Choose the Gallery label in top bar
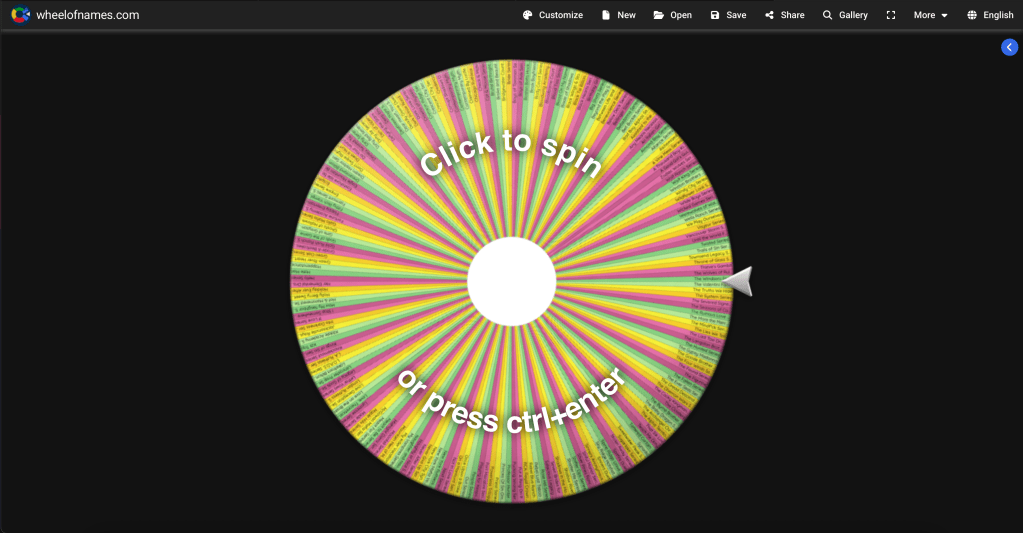 click(x=853, y=15)
